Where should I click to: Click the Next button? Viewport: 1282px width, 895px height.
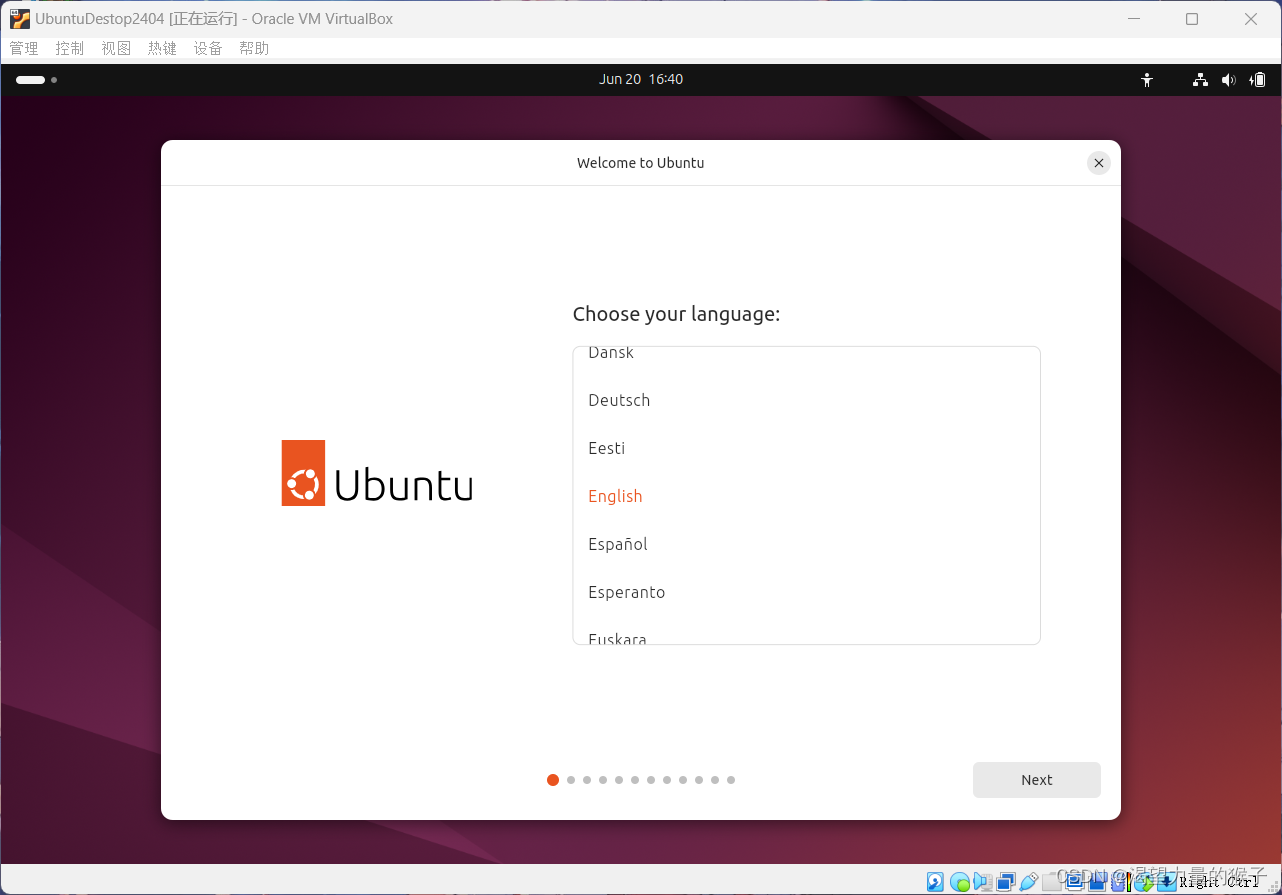1037,780
